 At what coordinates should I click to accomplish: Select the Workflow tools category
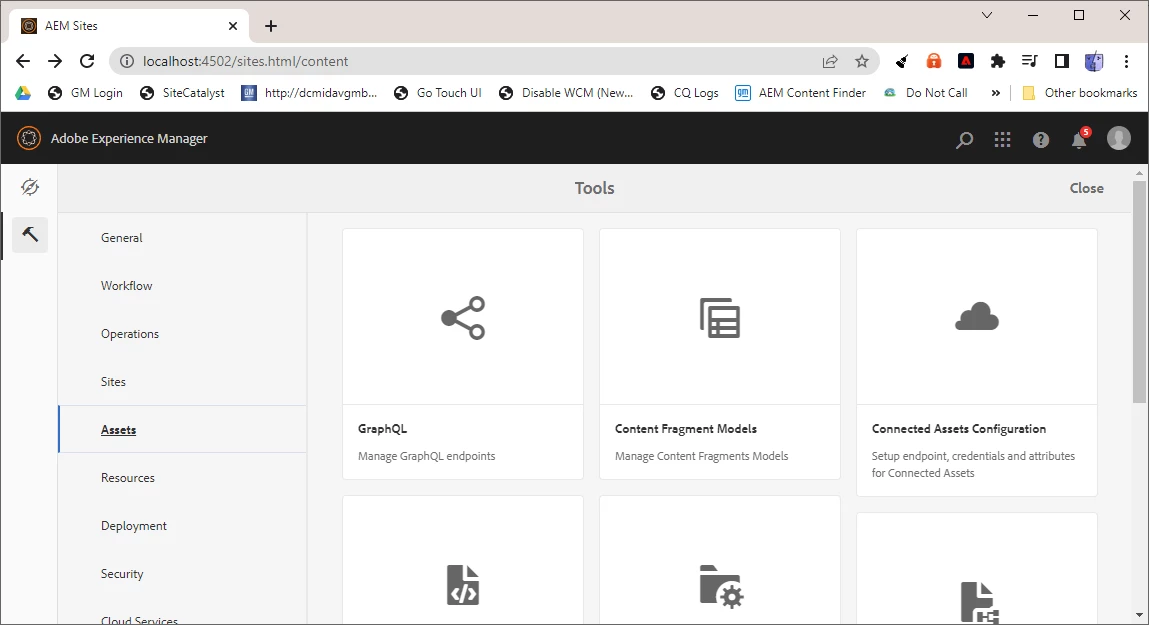pos(127,286)
